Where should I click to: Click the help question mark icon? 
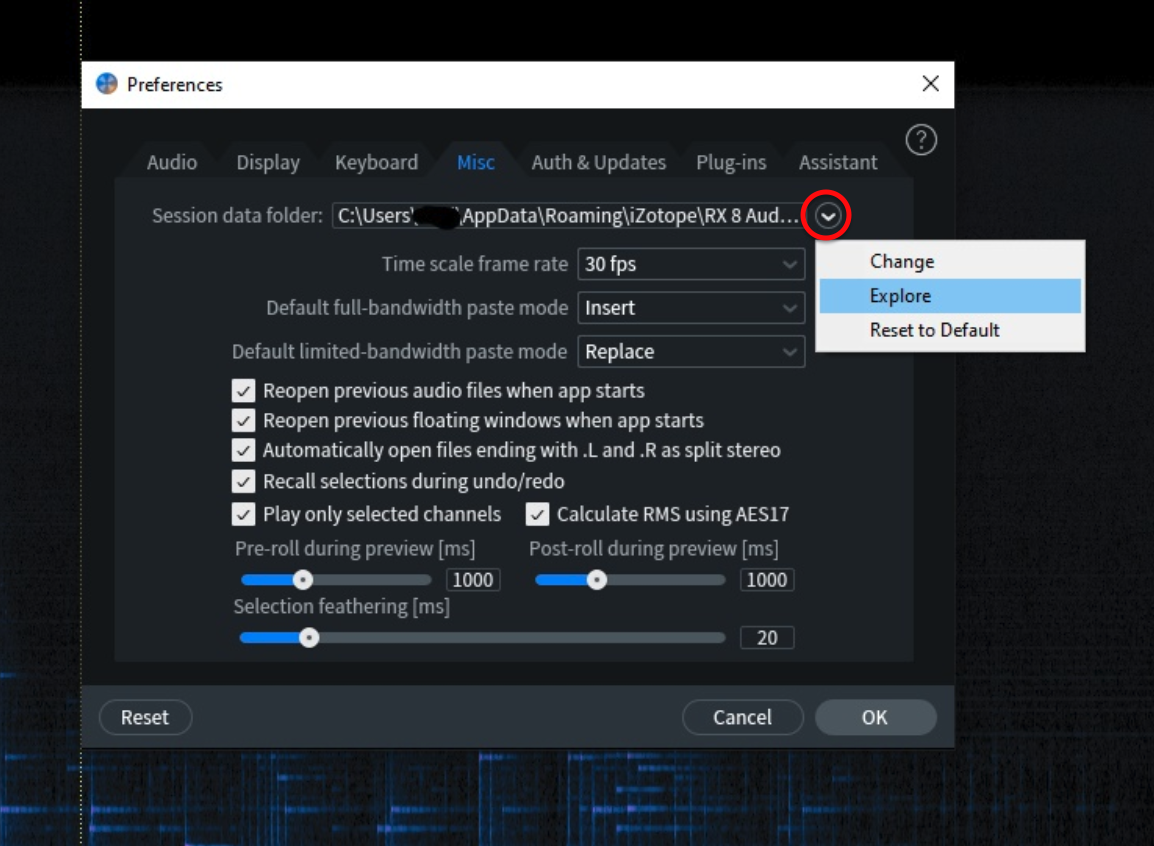click(921, 140)
